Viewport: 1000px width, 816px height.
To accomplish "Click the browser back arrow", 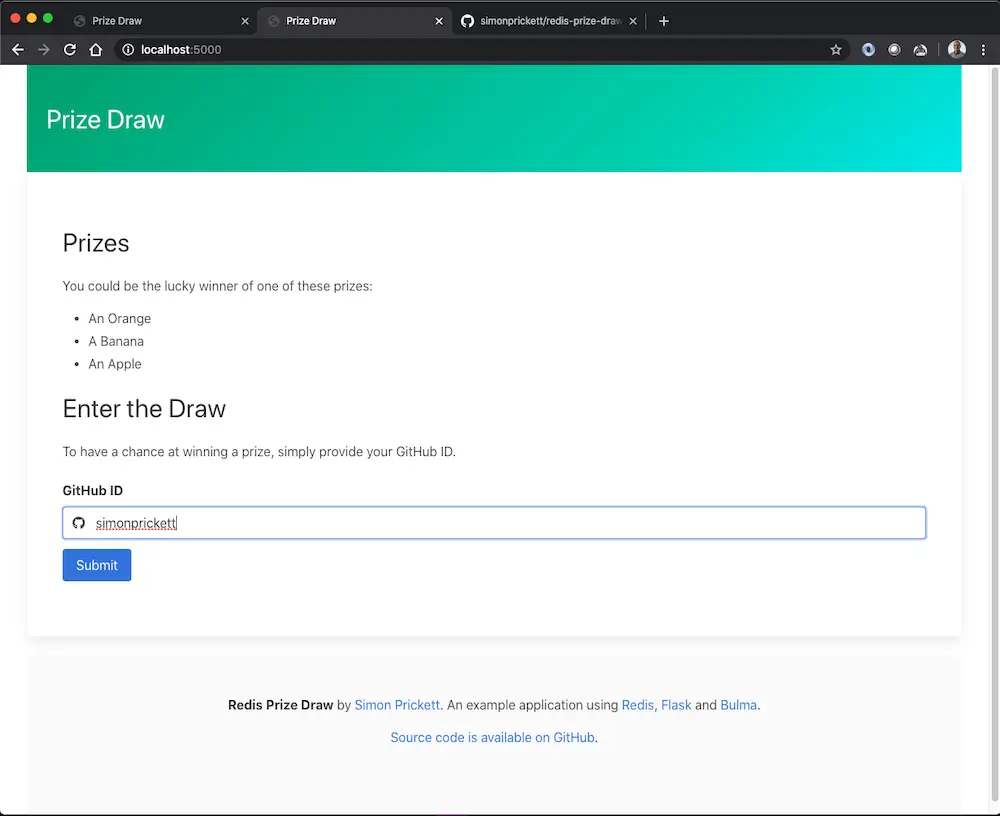I will click(x=18, y=50).
